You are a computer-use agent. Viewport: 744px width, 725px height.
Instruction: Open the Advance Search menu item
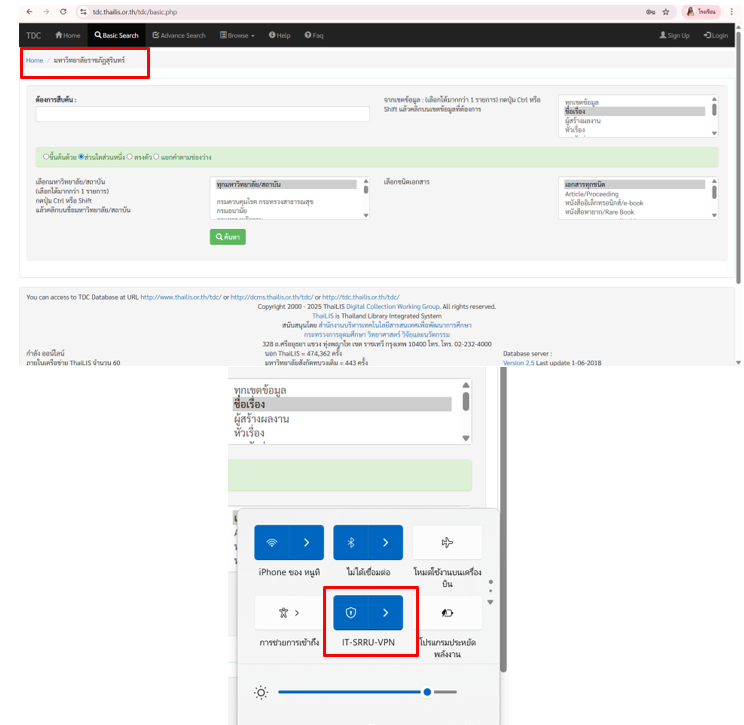pyautogui.click(x=179, y=35)
